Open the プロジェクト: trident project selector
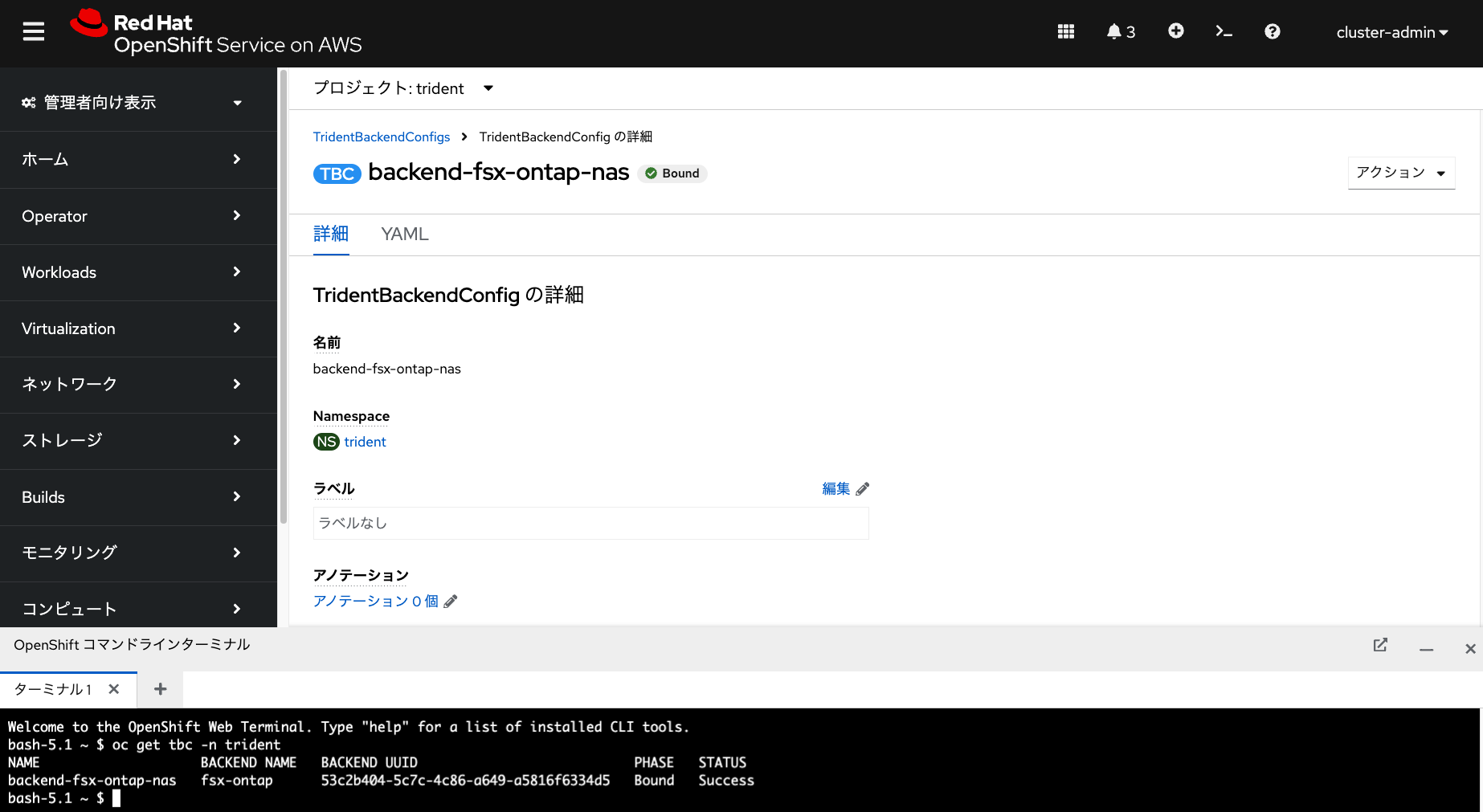1483x812 pixels. [x=403, y=88]
